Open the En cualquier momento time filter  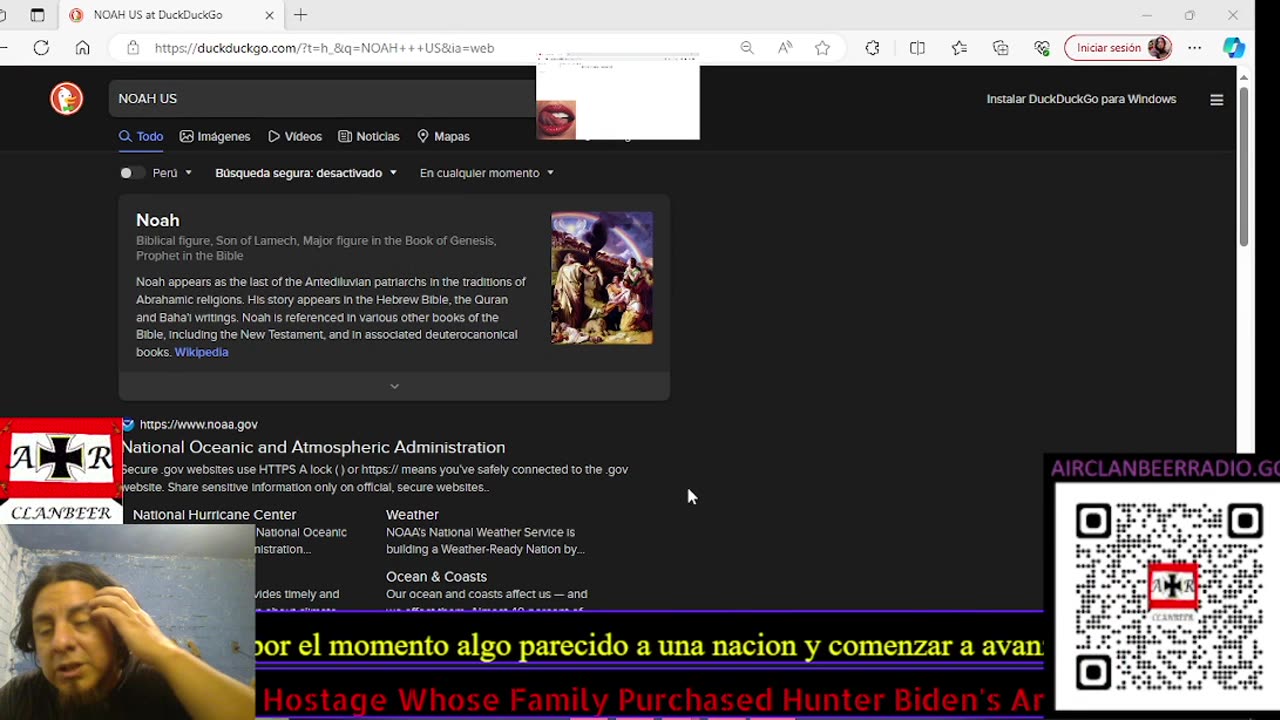point(487,173)
